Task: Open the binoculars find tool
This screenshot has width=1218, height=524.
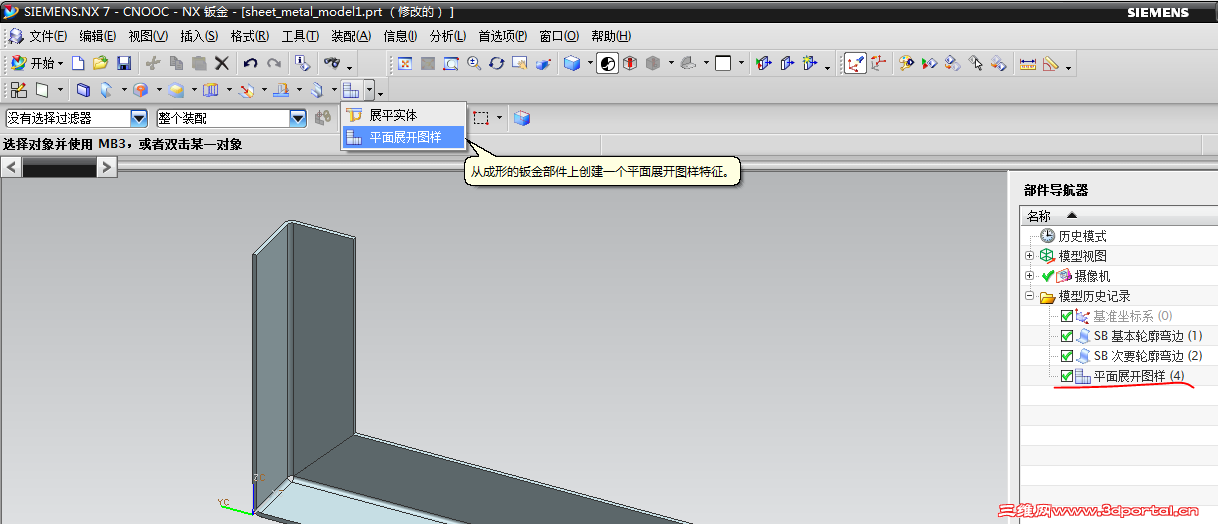Action: 331,63
